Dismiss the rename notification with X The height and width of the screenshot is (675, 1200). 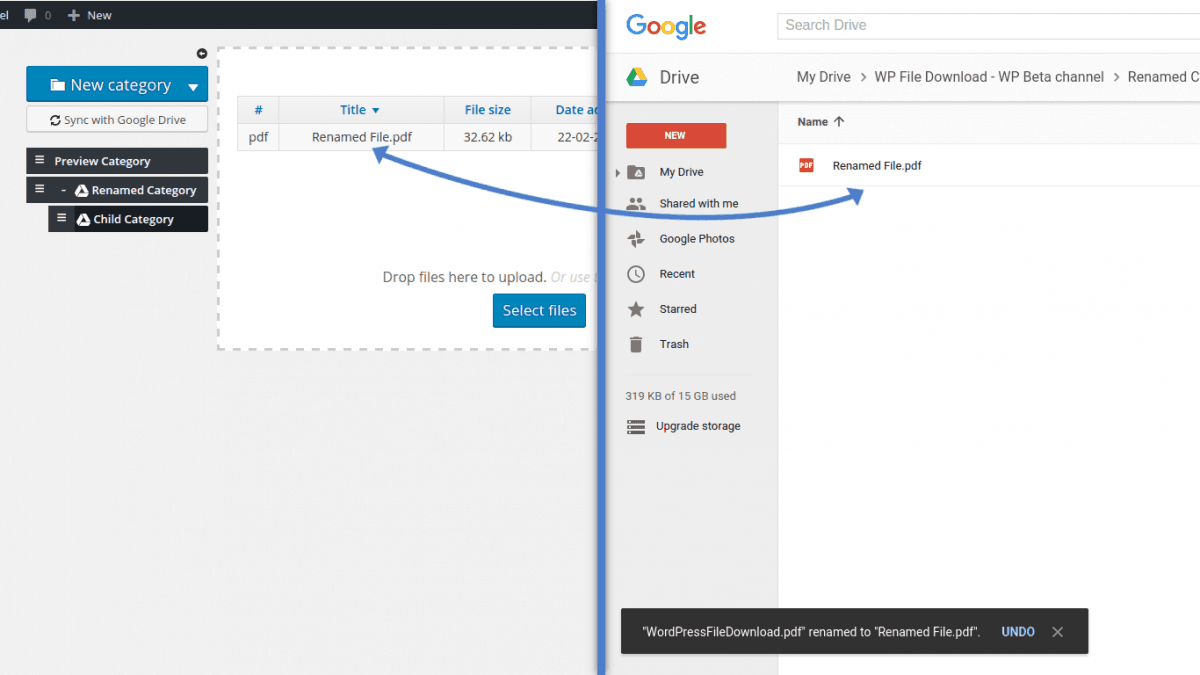coord(1058,632)
